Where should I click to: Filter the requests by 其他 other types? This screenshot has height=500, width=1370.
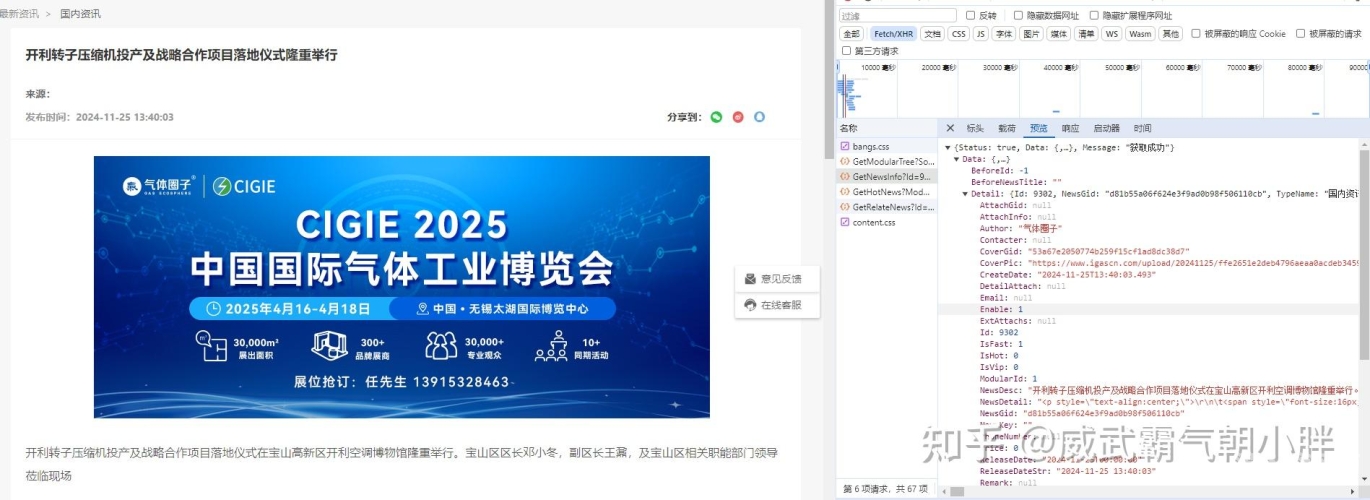click(x=1170, y=33)
